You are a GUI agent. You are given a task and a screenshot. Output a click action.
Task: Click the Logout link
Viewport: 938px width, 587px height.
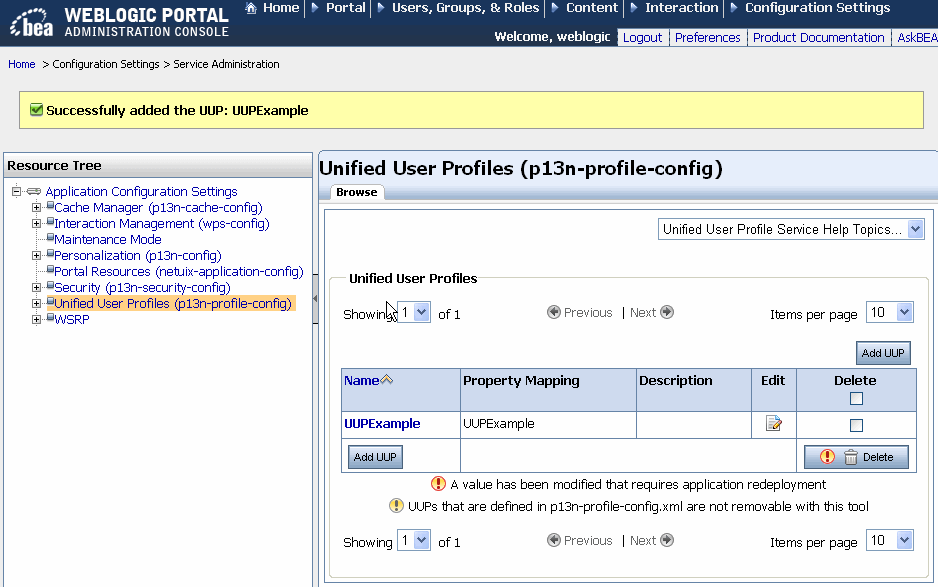click(x=642, y=38)
